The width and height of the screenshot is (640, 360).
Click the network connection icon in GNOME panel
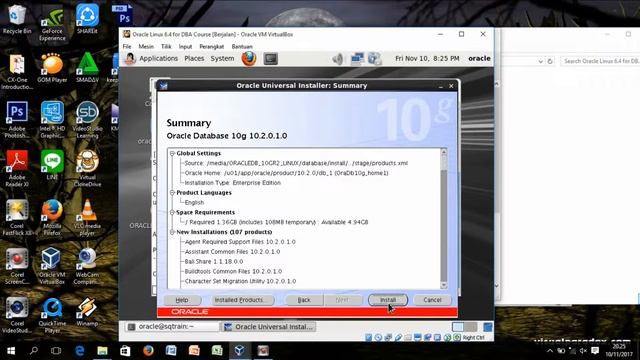point(357,59)
